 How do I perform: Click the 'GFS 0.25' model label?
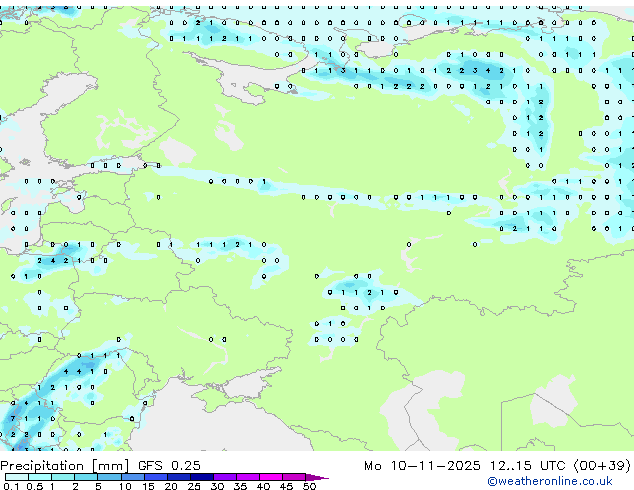pos(169,465)
